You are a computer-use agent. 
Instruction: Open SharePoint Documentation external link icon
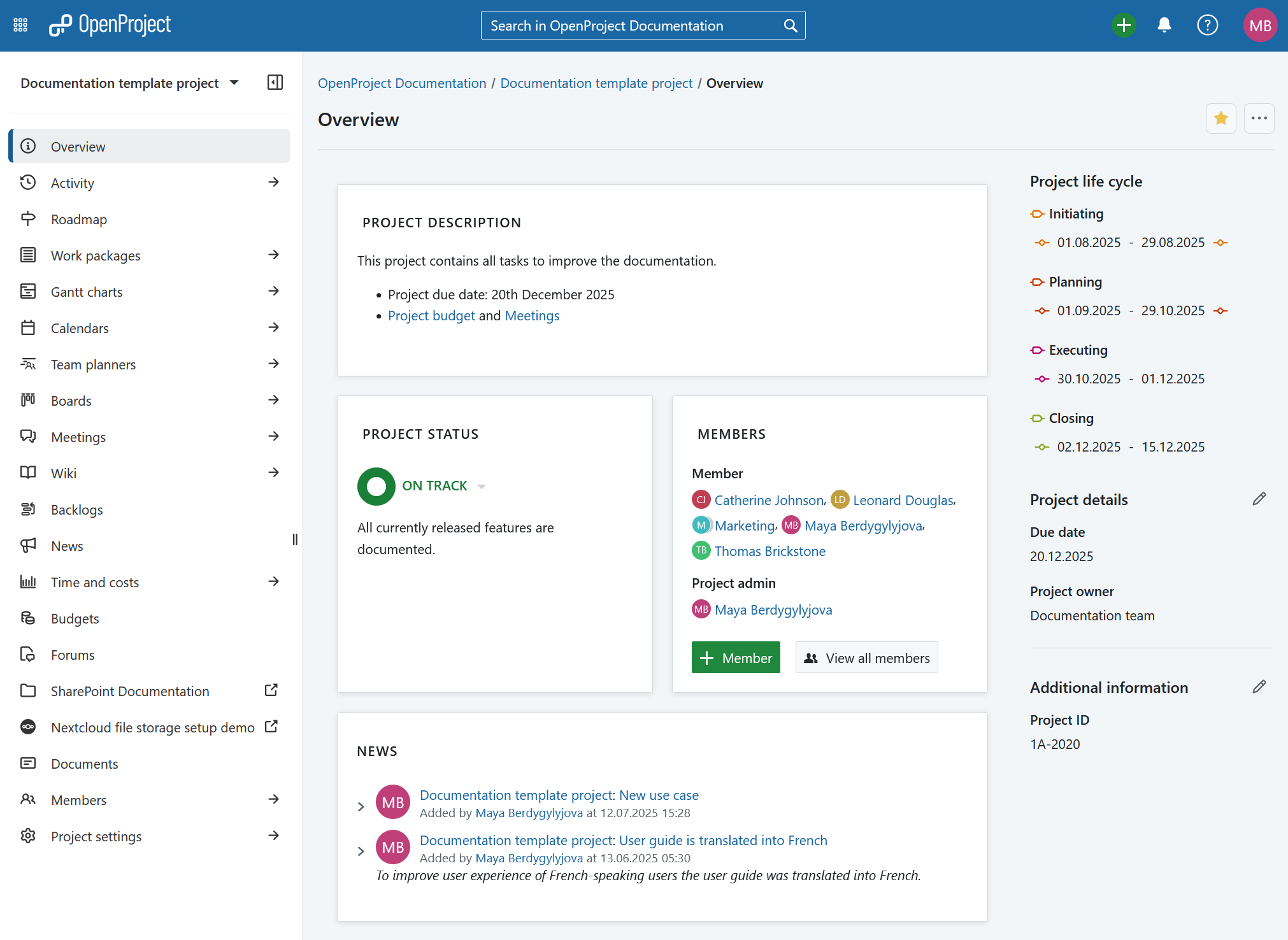[x=271, y=690]
